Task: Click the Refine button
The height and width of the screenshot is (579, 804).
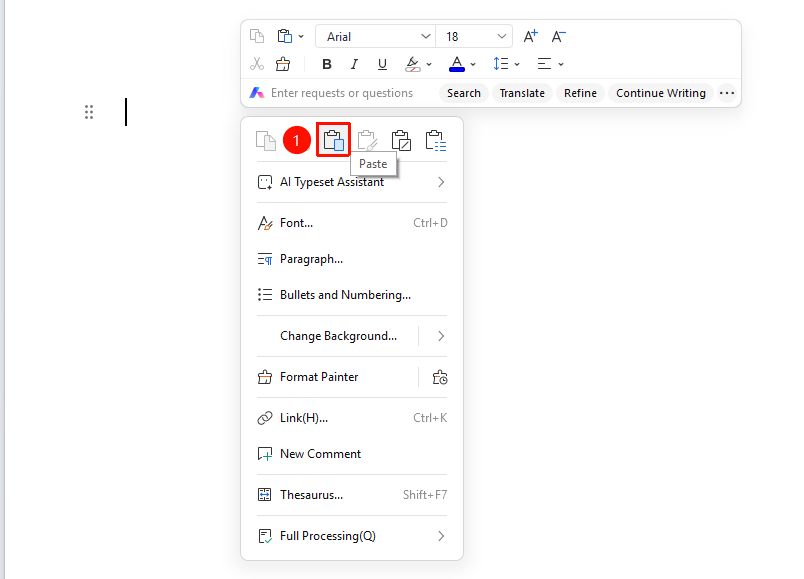Action: [x=580, y=93]
